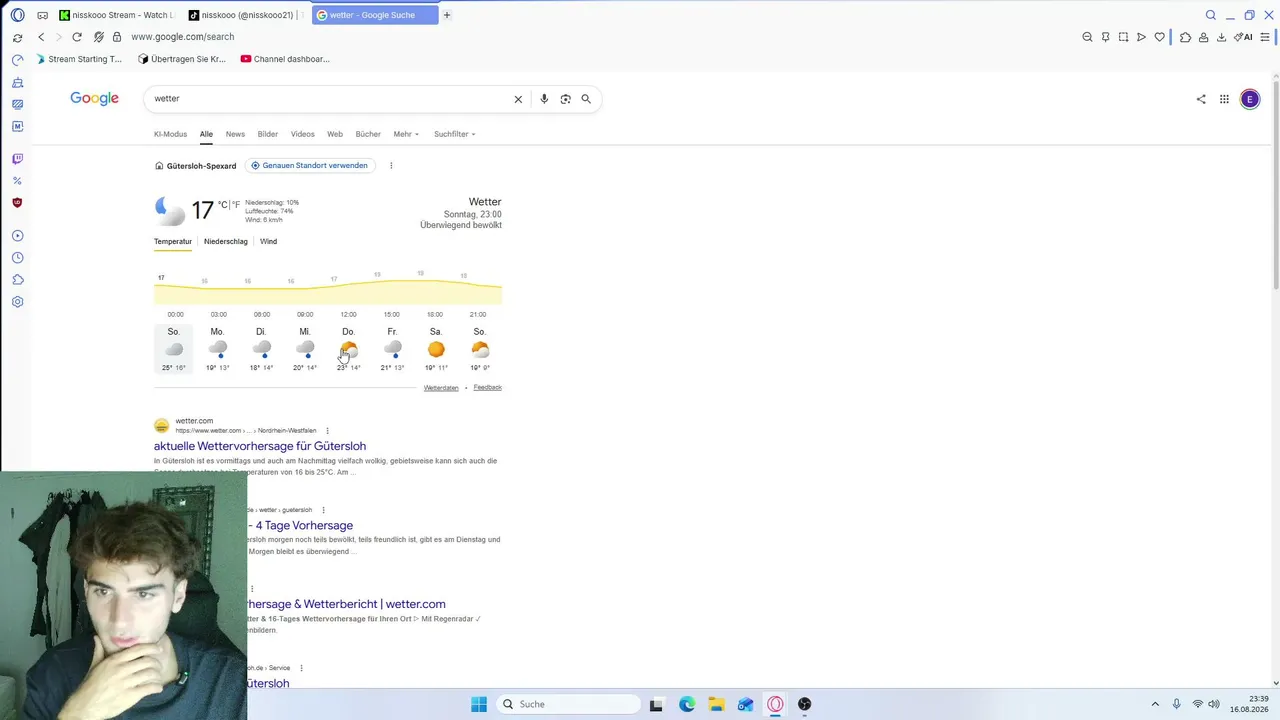Screen dimensions: 1280x720
Task: Open more options for wetter.com result
Action: [x=327, y=431]
